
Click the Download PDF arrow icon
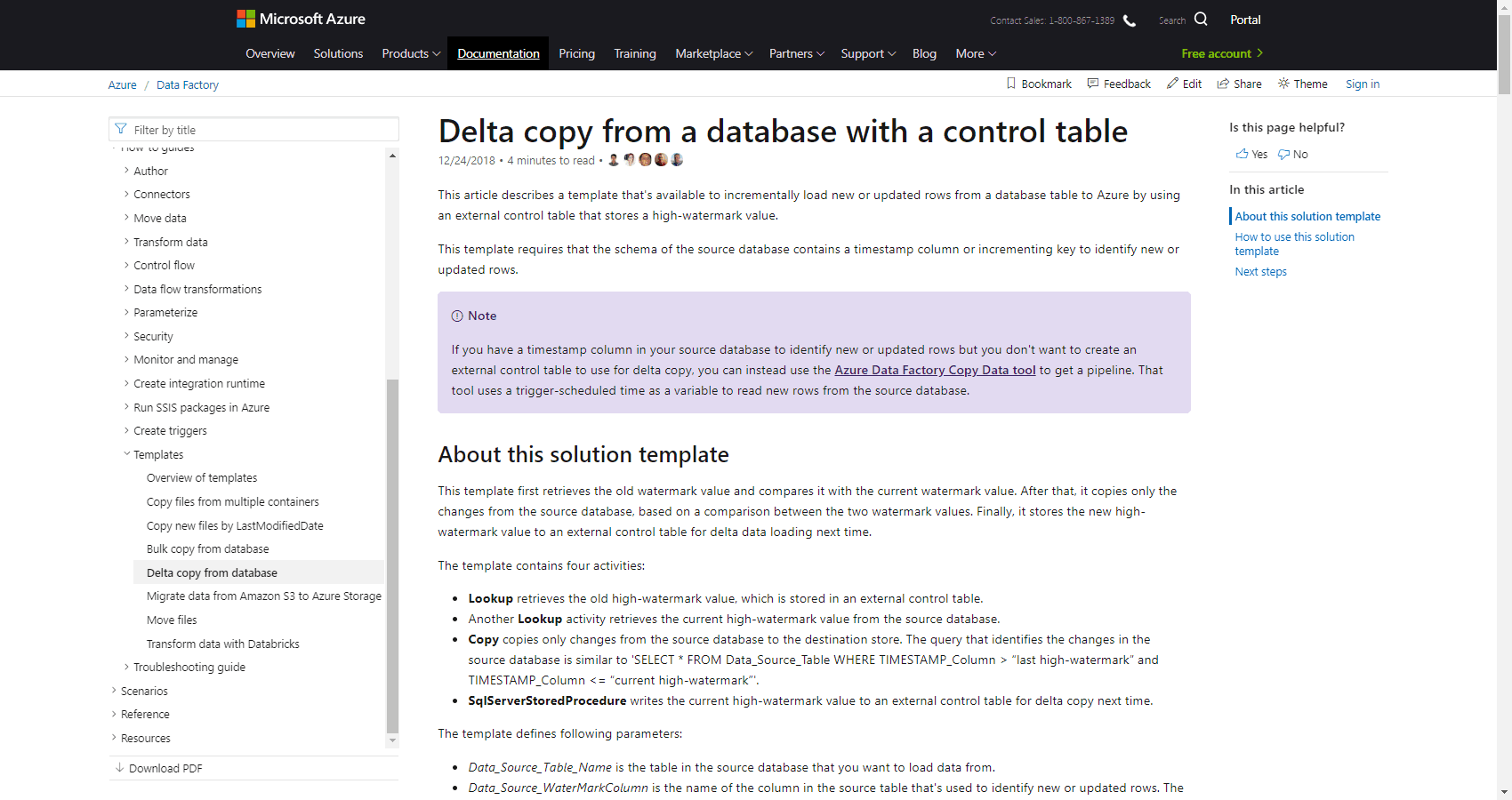point(119,768)
